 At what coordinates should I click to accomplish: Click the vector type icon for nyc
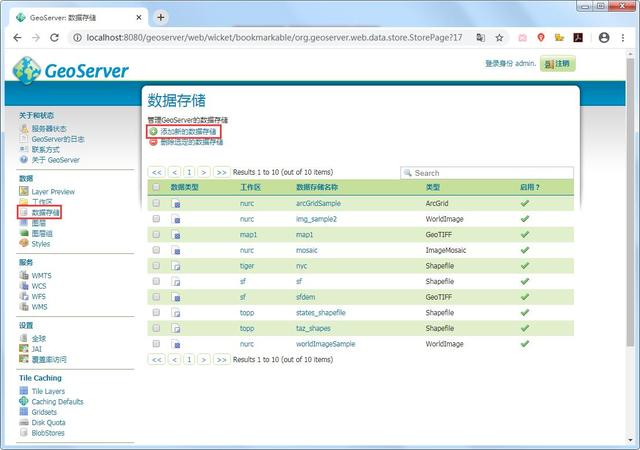point(176,266)
